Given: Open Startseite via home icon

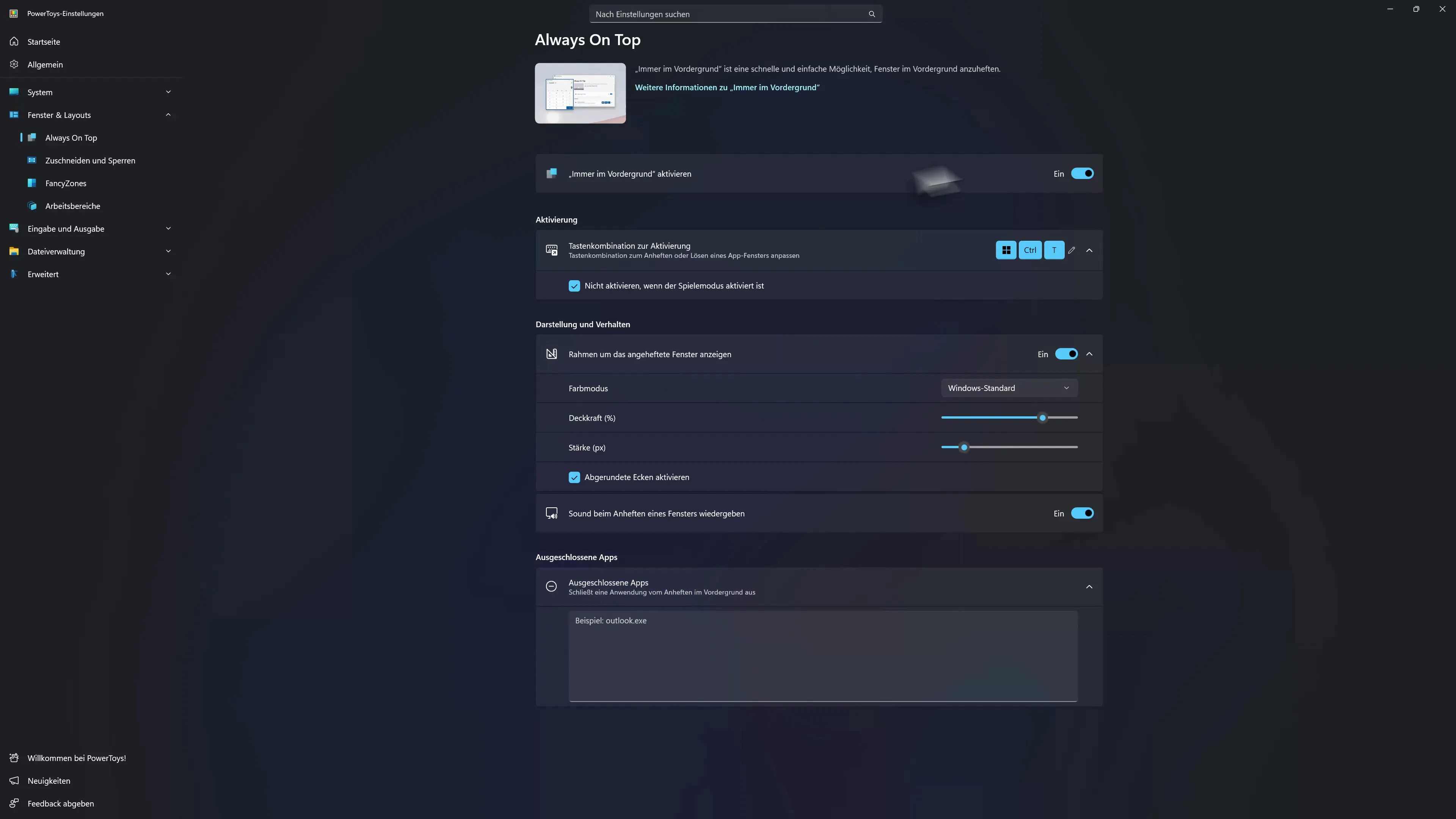Looking at the screenshot, I should (14, 41).
